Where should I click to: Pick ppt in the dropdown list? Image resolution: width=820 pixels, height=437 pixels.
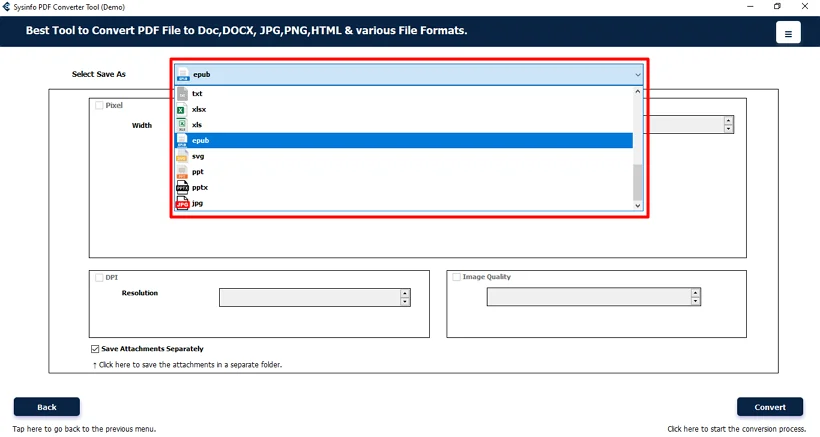click(403, 171)
